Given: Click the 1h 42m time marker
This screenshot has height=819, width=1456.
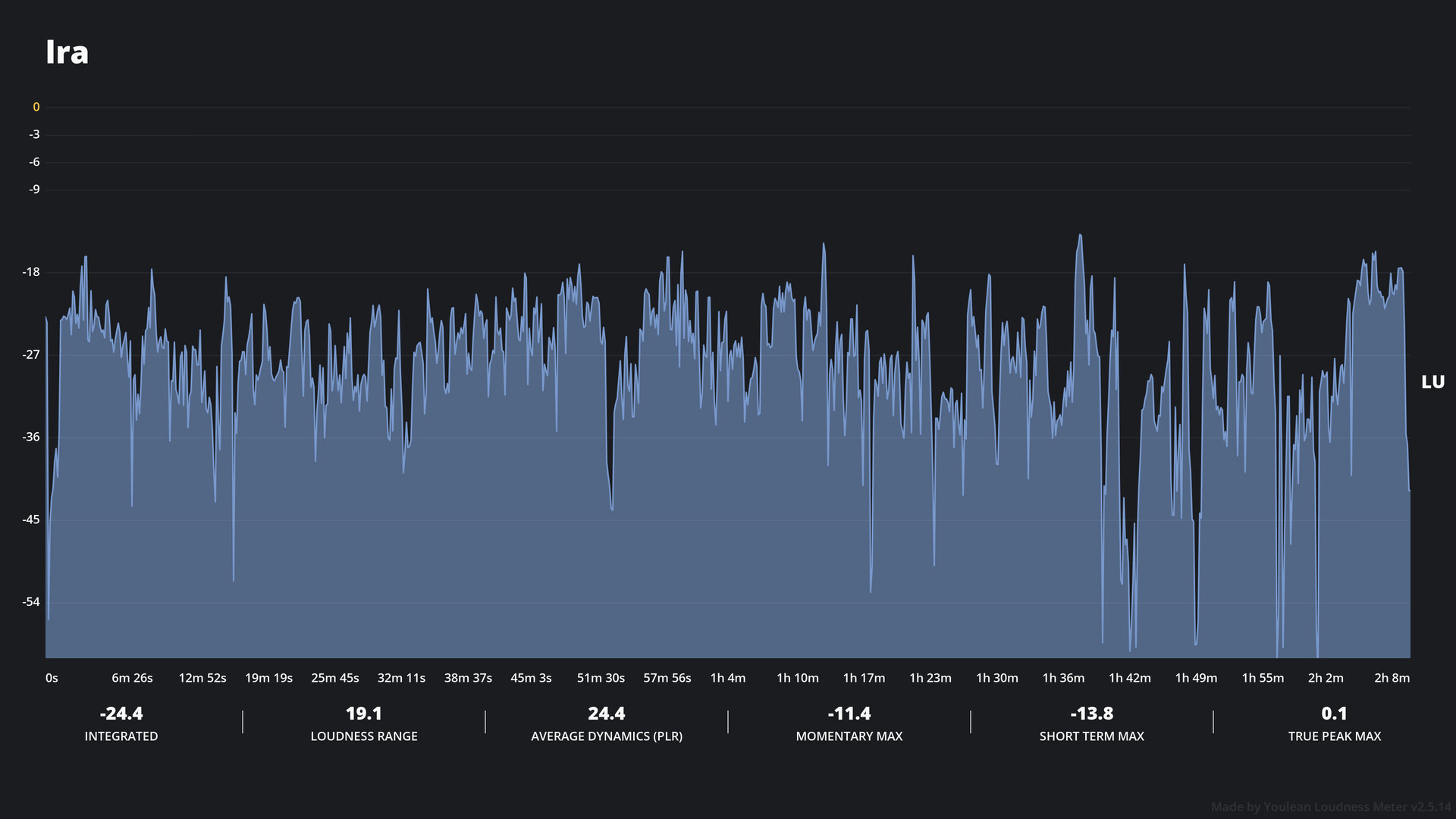Looking at the screenshot, I should click(1130, 678).
